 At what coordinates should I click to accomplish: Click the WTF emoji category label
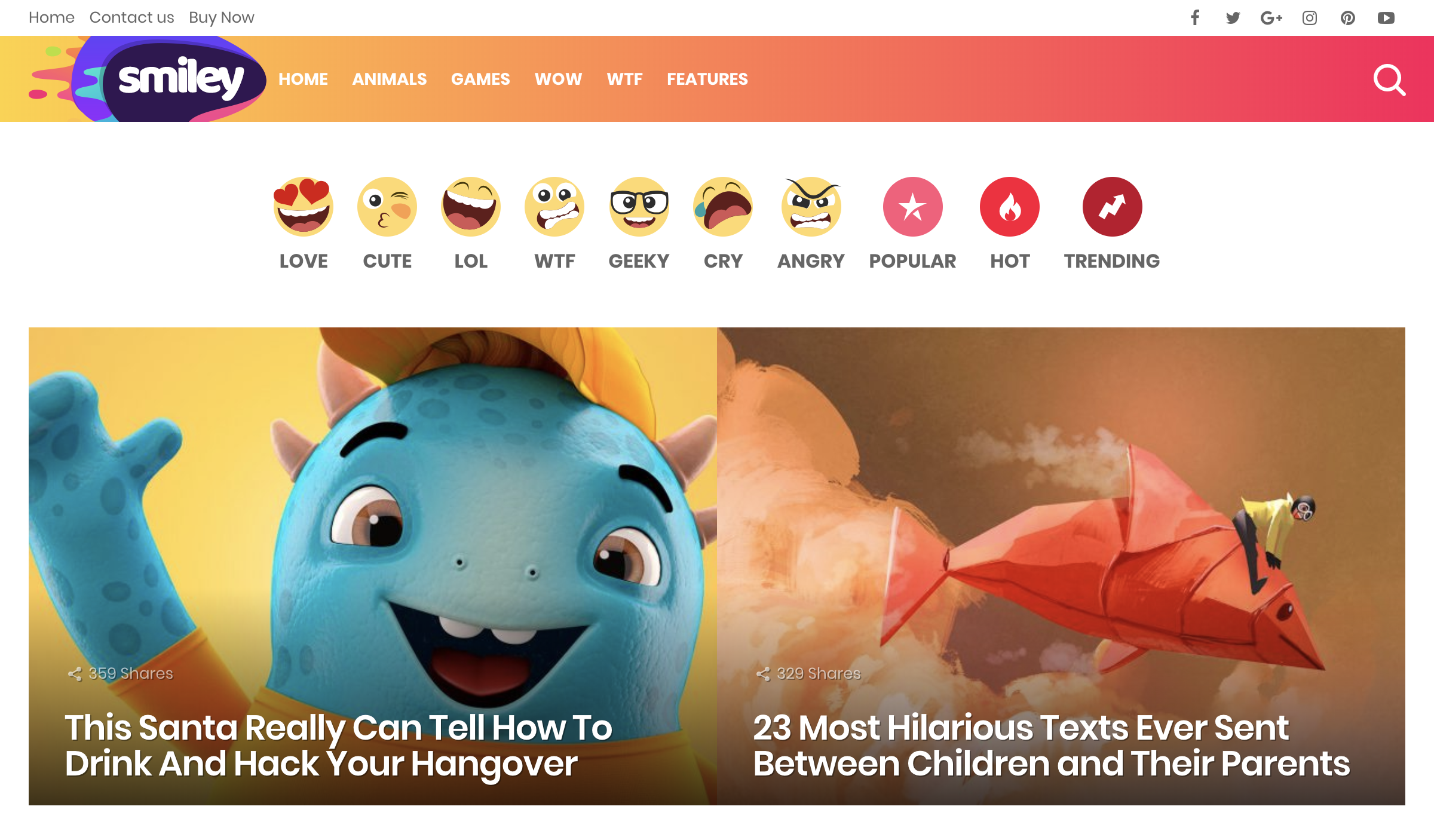point(554,261)
